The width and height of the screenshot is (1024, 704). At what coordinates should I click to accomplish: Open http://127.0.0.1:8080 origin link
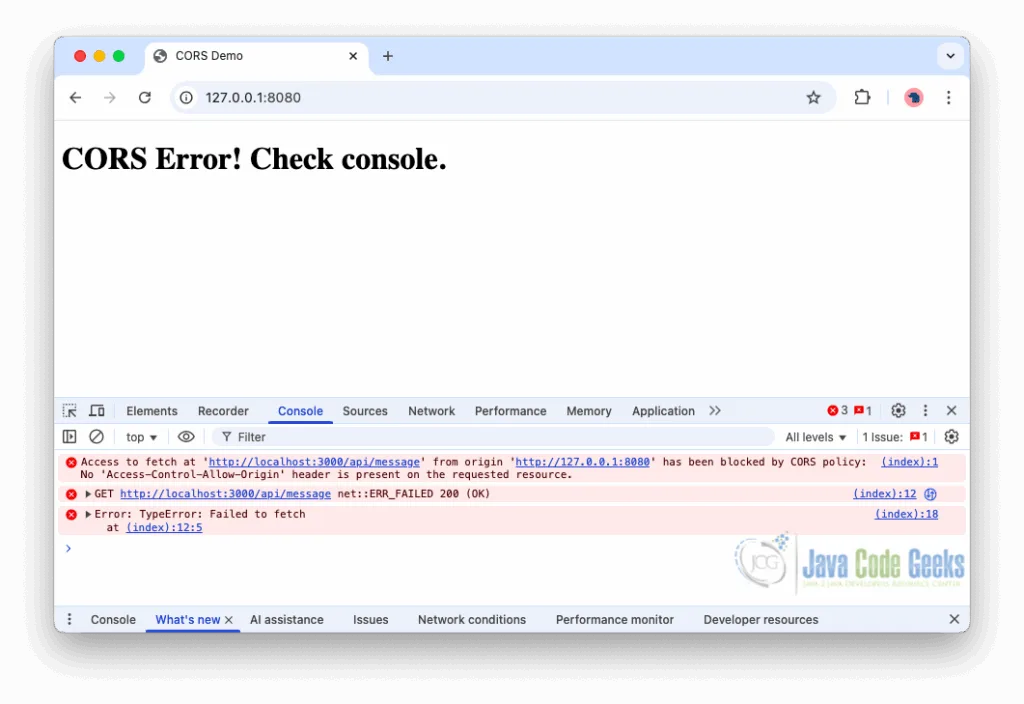583,462
